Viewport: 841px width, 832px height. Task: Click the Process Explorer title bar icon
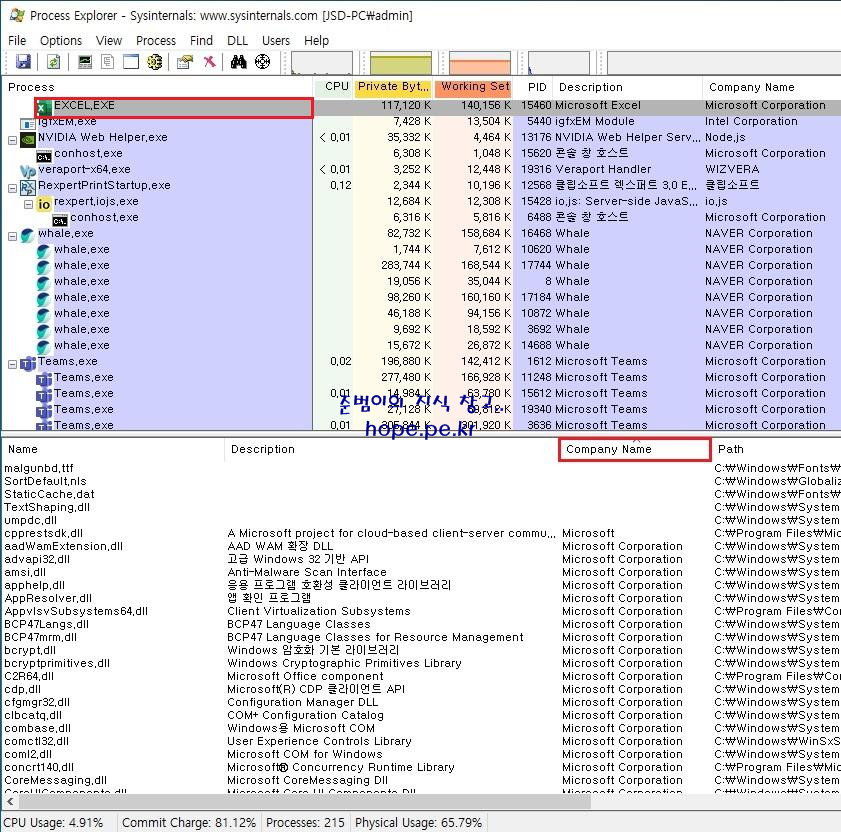click(x=17, y=15)
